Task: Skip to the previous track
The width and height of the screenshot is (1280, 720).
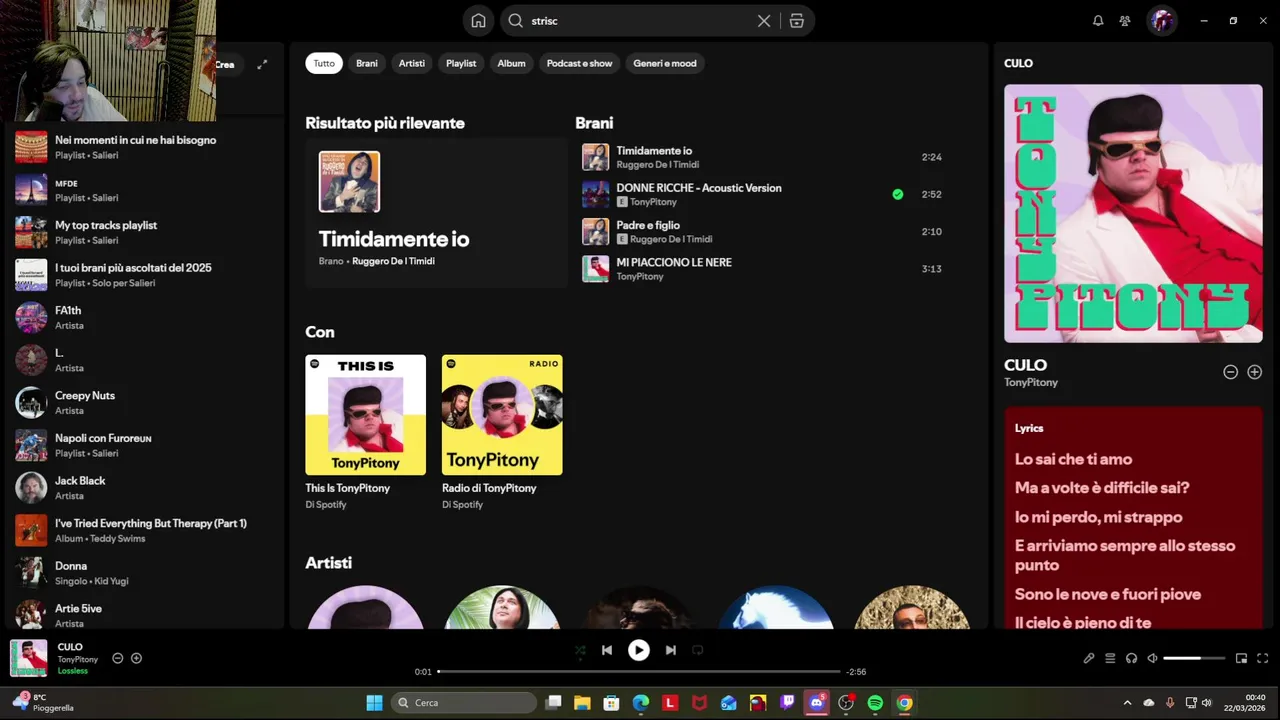Action: pyautogui.click(x=606, y=650)
